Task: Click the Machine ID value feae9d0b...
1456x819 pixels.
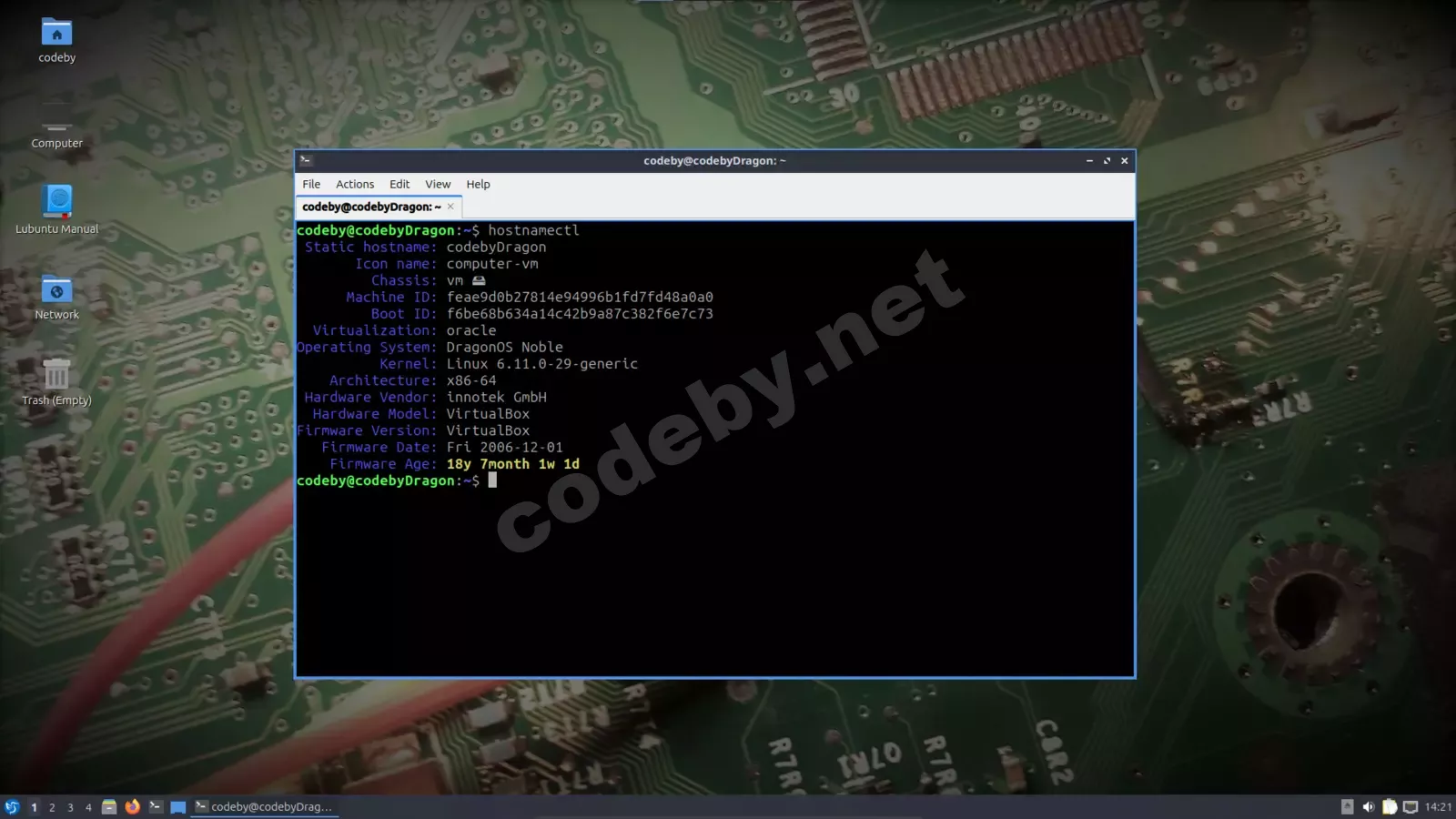Action: point(580,298)
